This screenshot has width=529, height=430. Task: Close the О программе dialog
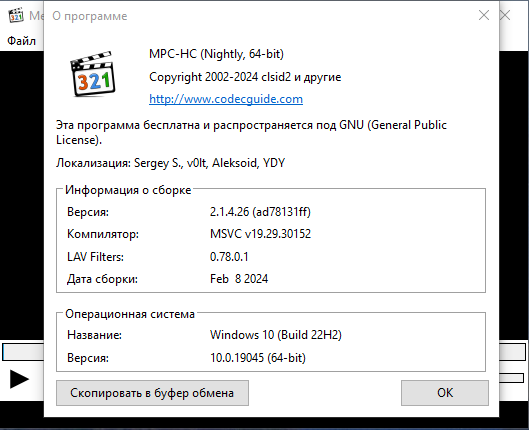484,15
